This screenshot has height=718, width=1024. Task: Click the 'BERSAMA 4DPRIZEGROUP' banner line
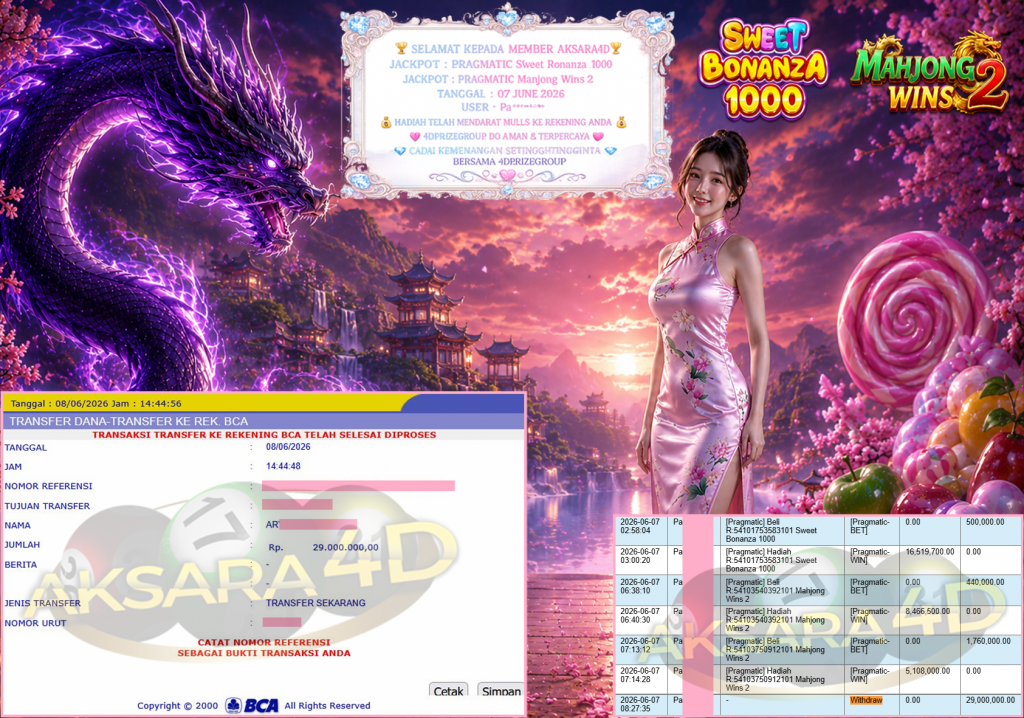[509, 161]
